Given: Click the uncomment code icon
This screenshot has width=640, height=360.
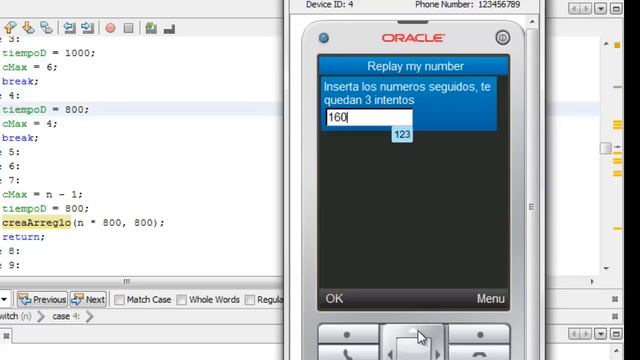Looking at the screenshot, I should tap(169, 29).
